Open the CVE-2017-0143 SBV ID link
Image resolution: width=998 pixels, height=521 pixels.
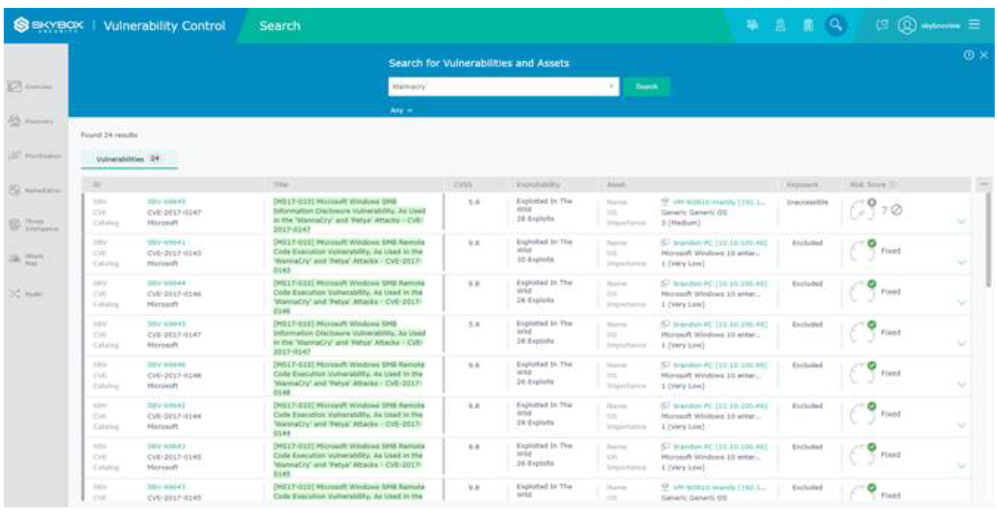point(167,242)
